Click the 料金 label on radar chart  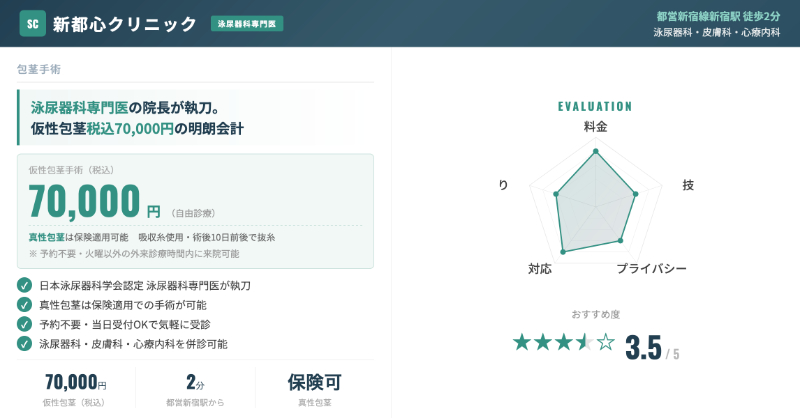pyautogui.click(x=595, y=128)
